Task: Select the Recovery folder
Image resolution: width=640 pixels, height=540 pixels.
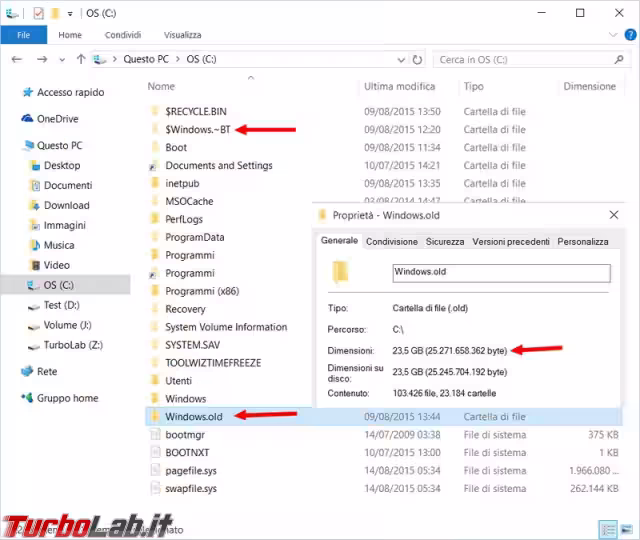Action: pyautogui.click(x=185, y=309)
